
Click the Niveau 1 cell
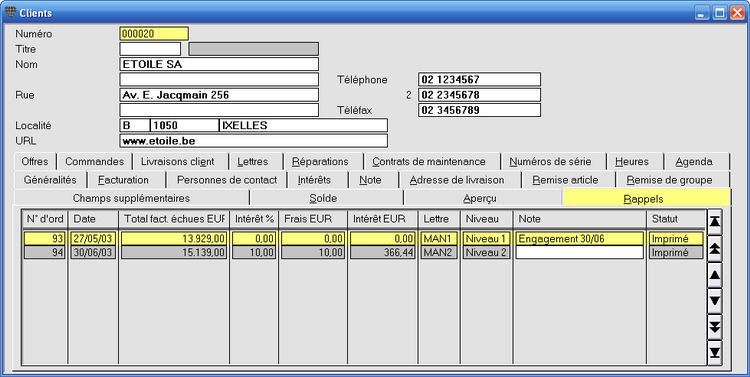[x=486, y=238]
